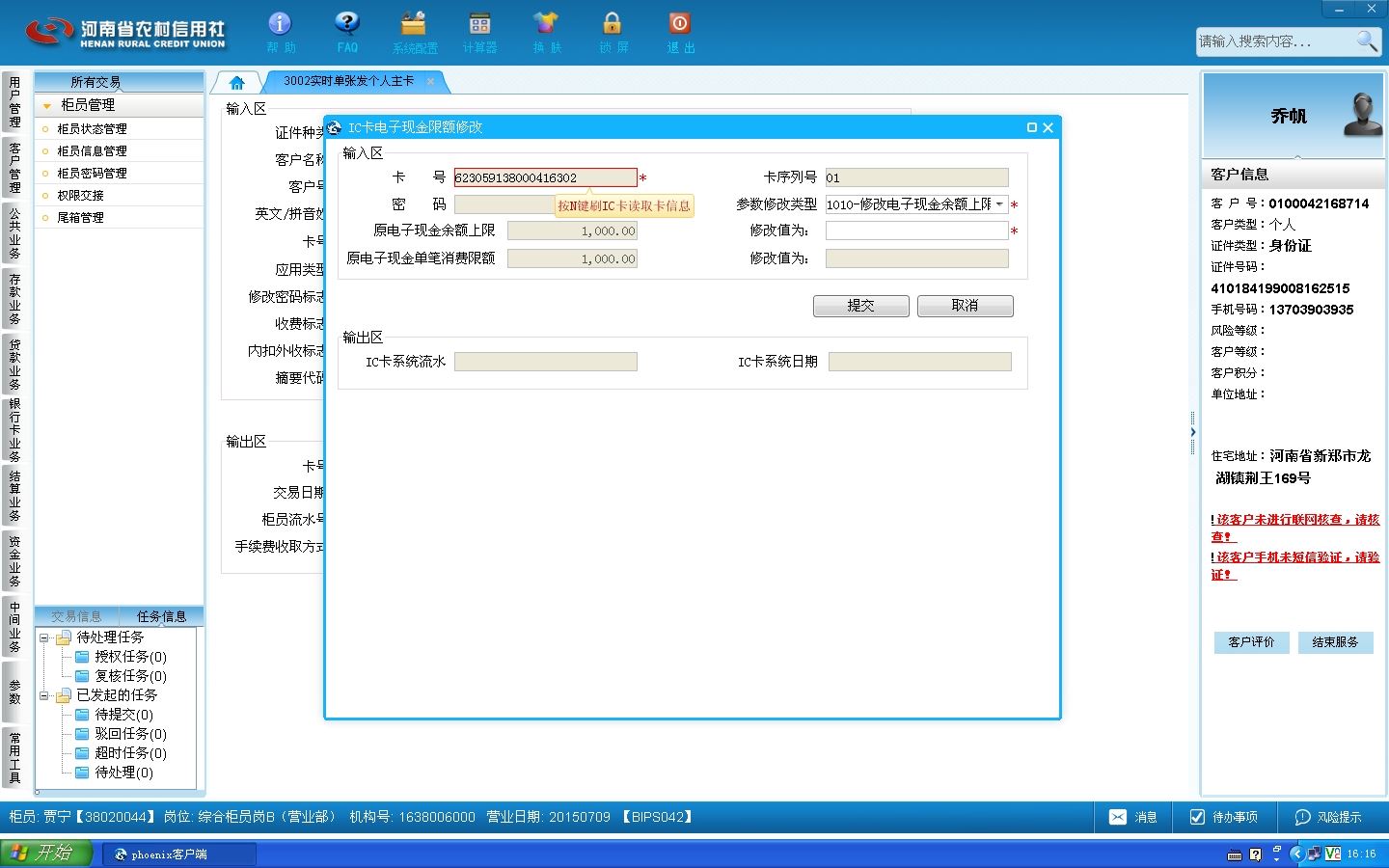This screenshot has width=1389, height=868.
Task: Go to the home tab icon
Action: pos(237,82)
